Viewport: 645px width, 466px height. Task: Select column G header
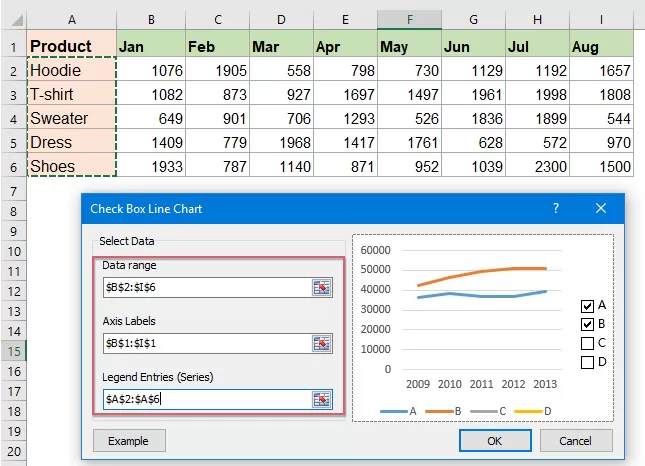[473, 20]
